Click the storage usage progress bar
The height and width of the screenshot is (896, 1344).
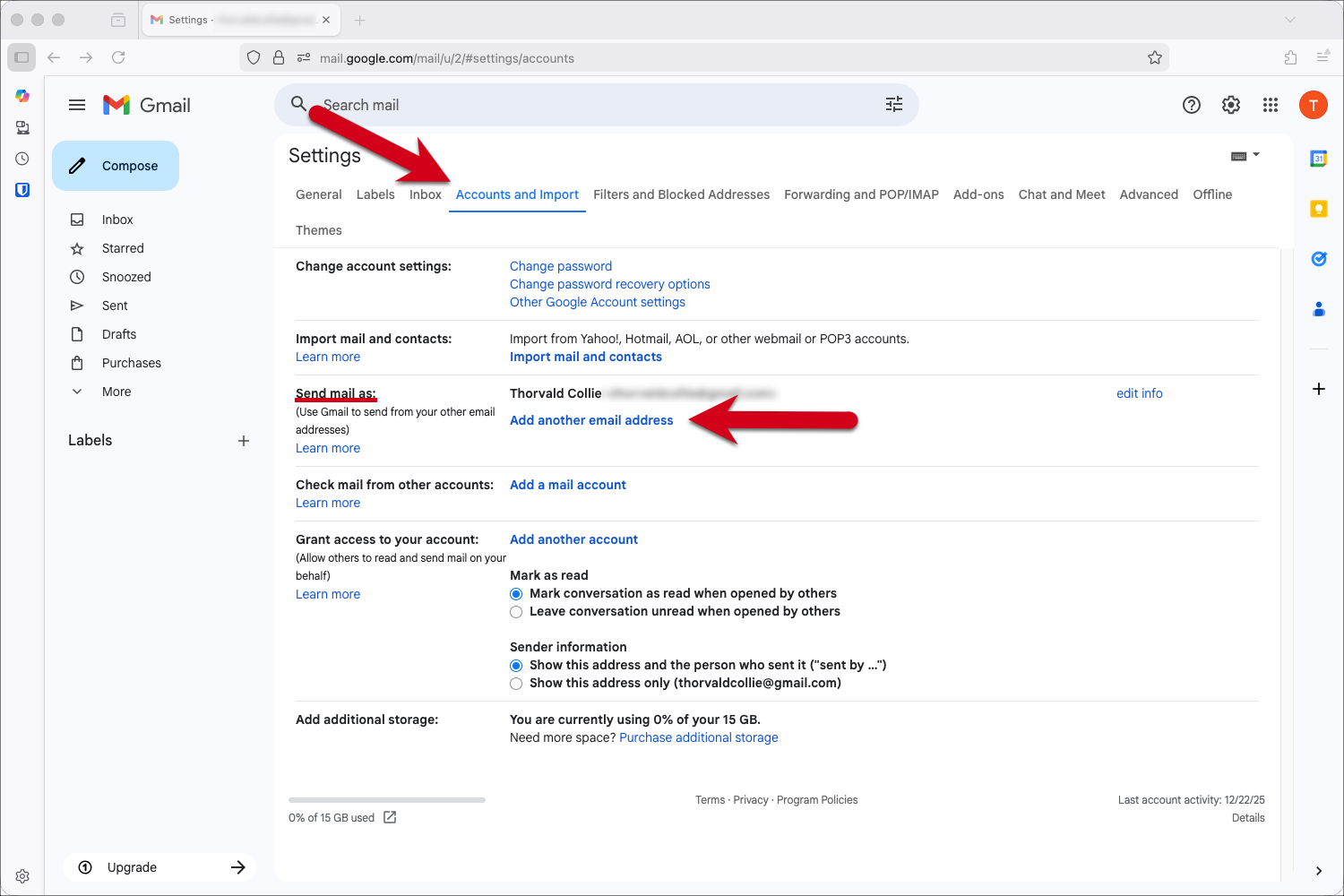[386, 799]
